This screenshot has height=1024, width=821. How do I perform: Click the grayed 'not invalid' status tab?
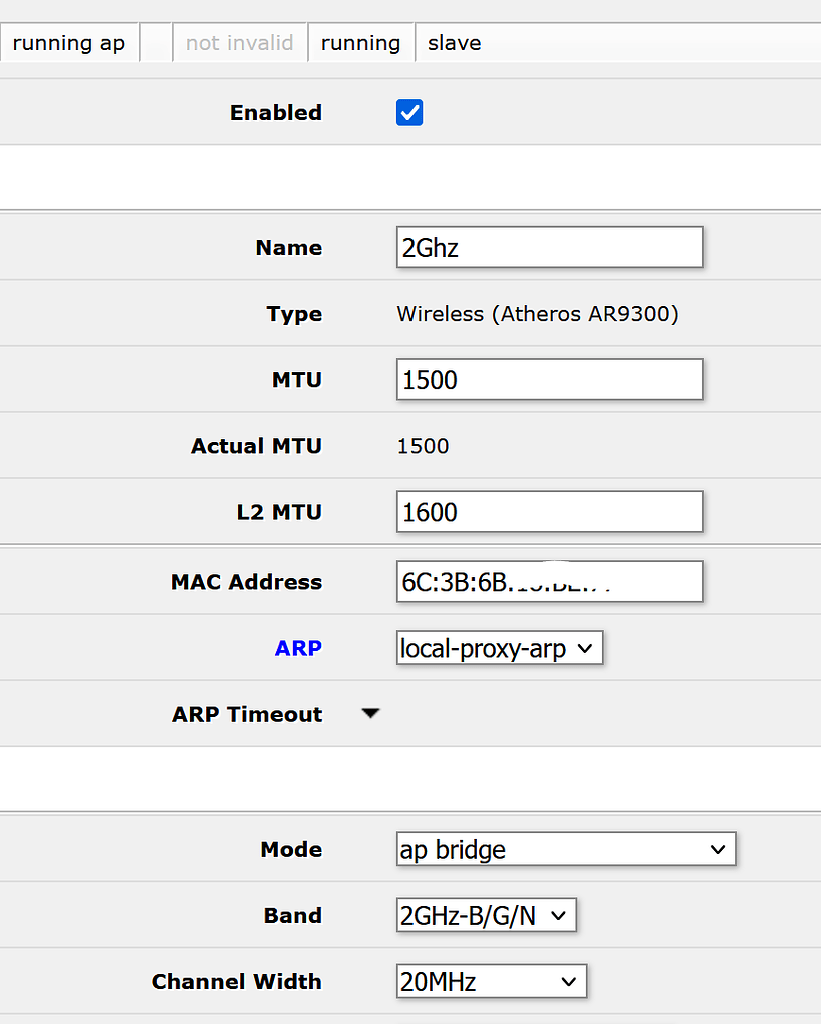[239, 42]
